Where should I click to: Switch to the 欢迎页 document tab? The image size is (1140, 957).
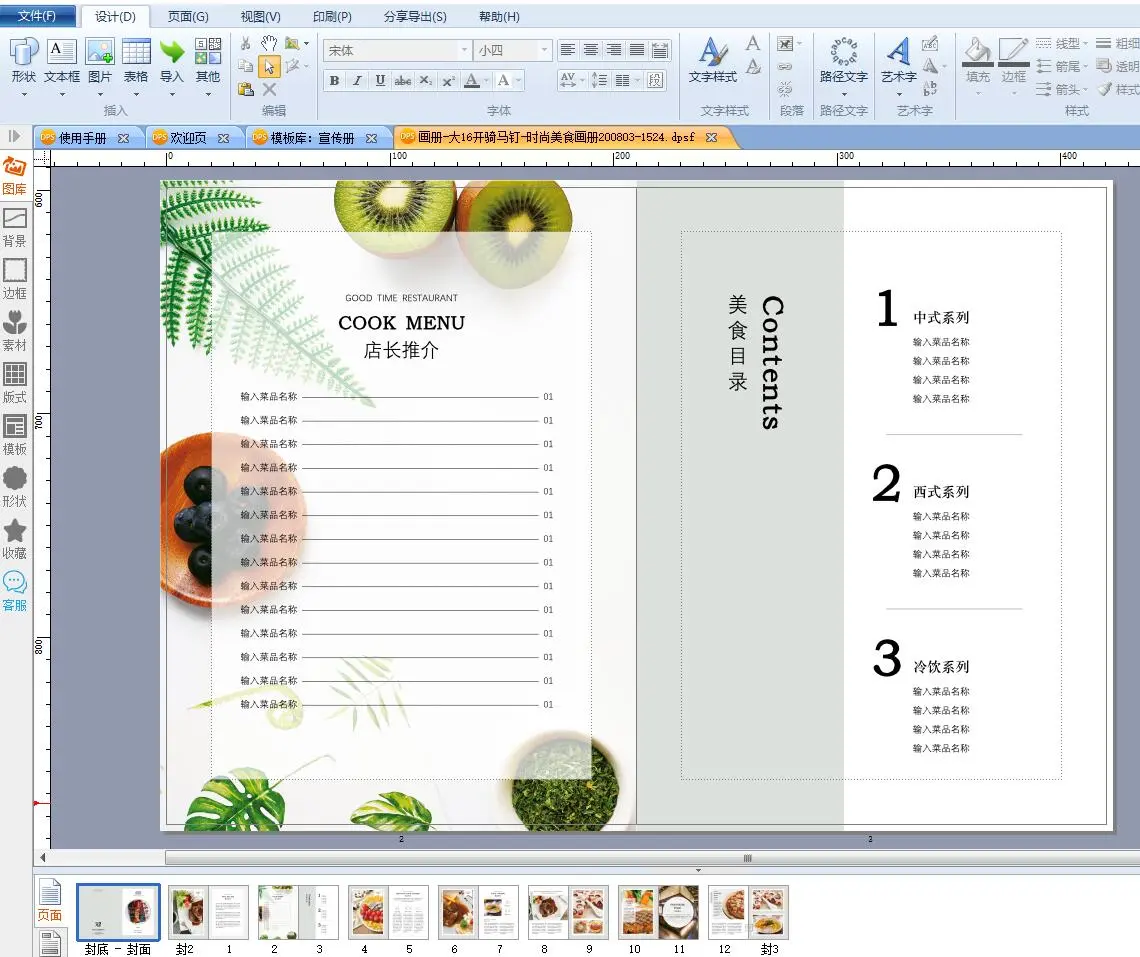point(188,137)
